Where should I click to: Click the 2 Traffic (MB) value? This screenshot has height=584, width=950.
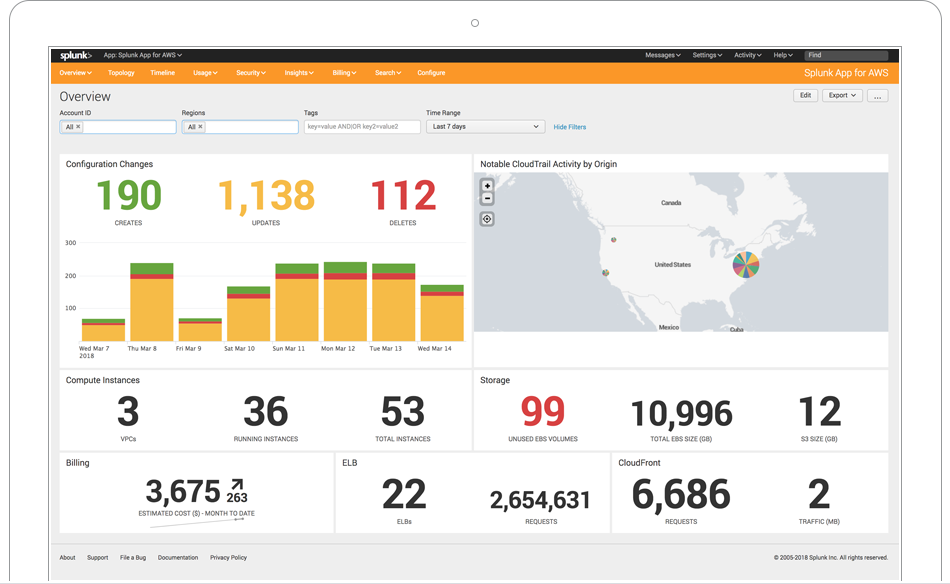point(819,494)
